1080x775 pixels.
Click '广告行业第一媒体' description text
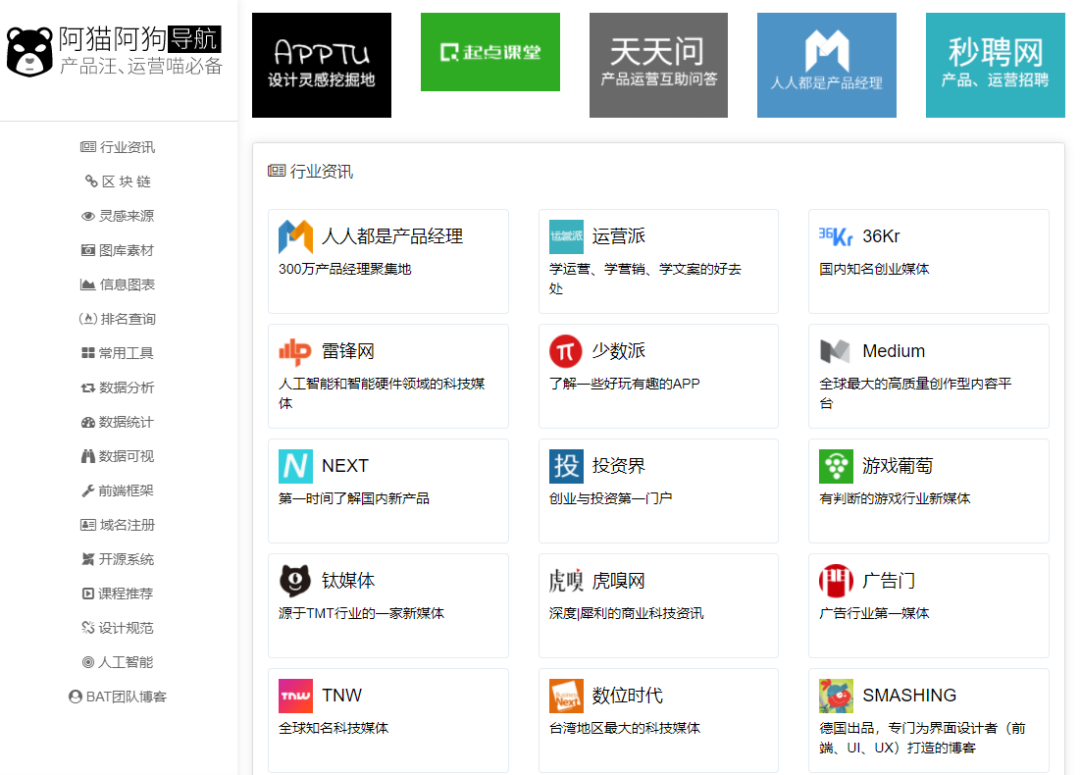coord(874,613)
